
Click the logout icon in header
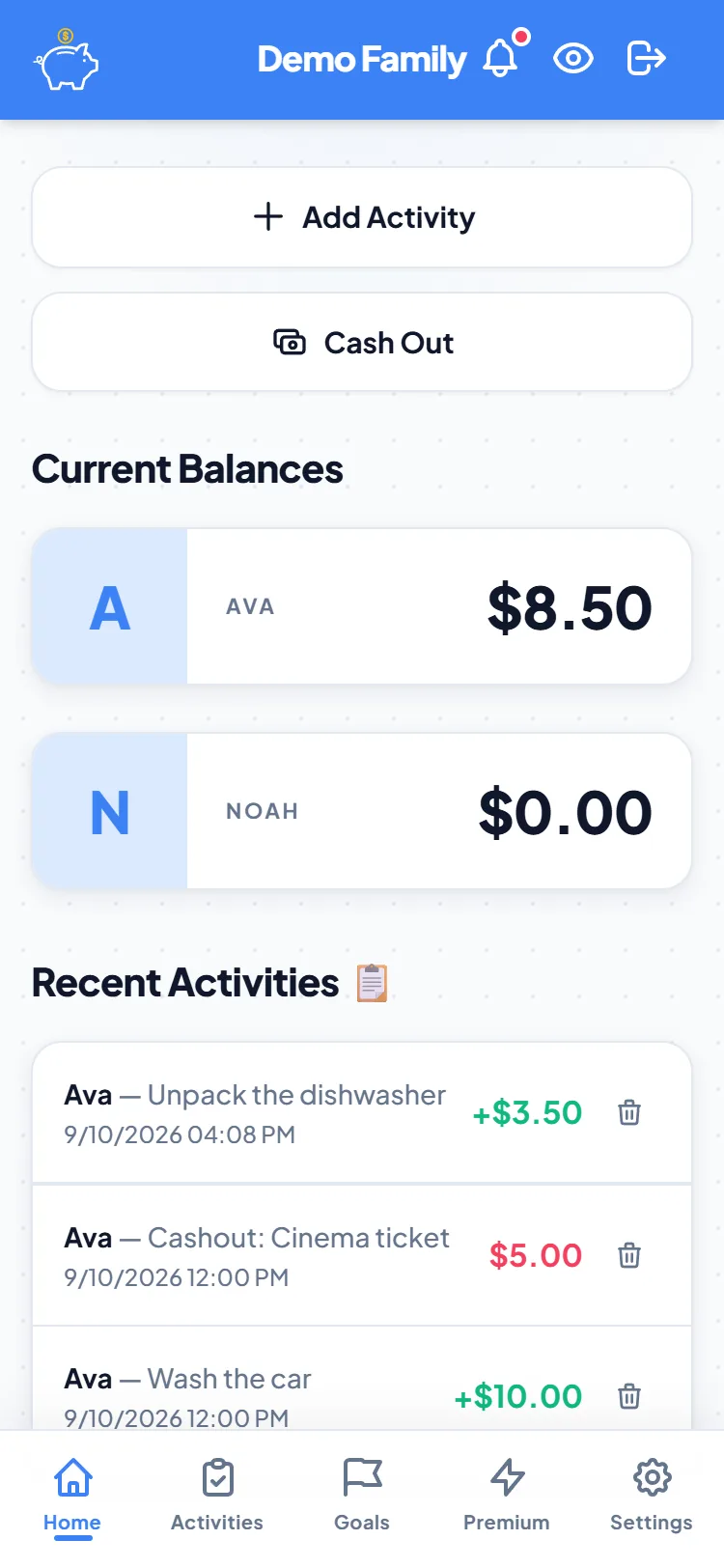[646, 59]
